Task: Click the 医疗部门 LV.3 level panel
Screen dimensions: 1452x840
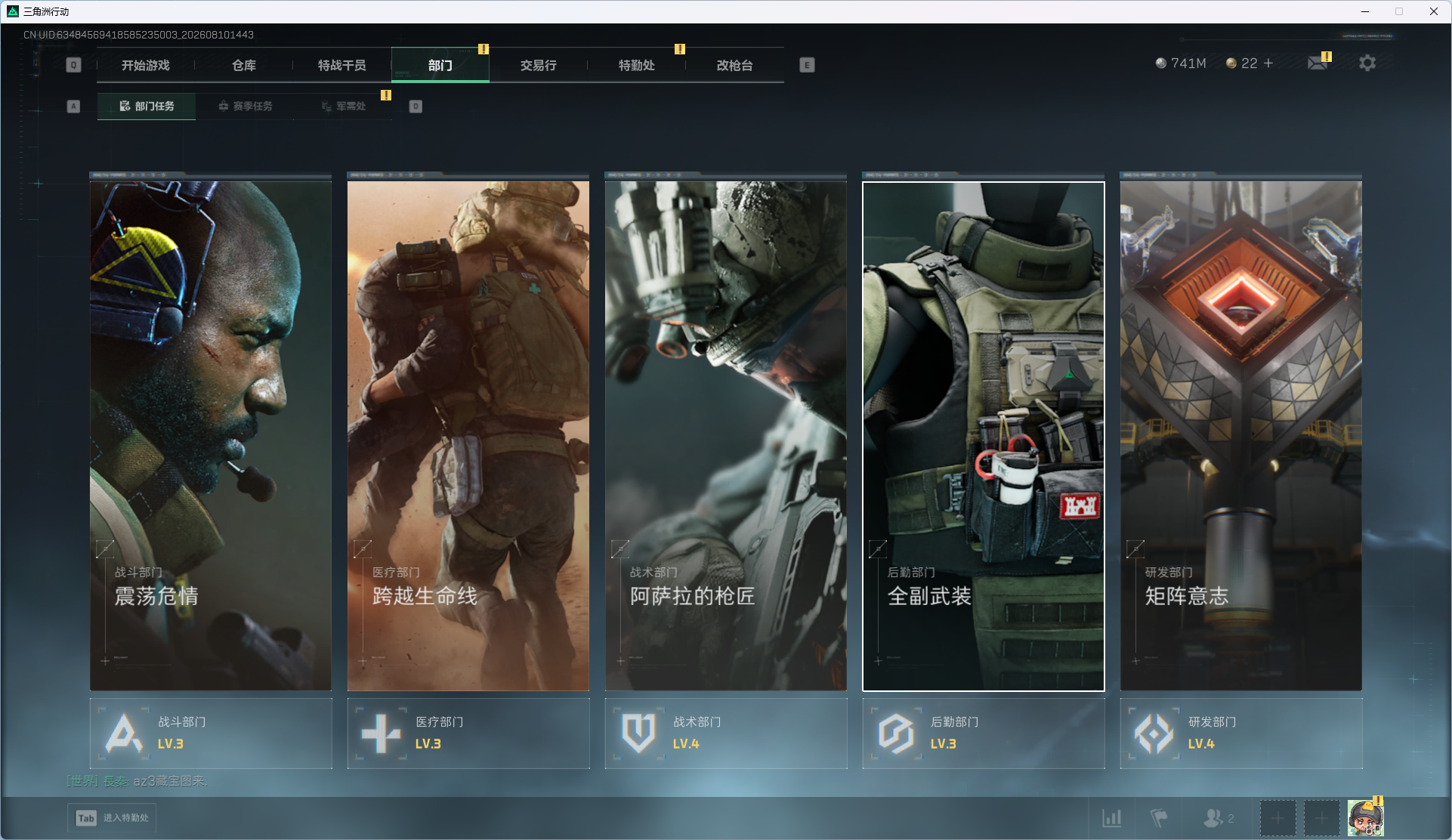Action: [468, 733]
